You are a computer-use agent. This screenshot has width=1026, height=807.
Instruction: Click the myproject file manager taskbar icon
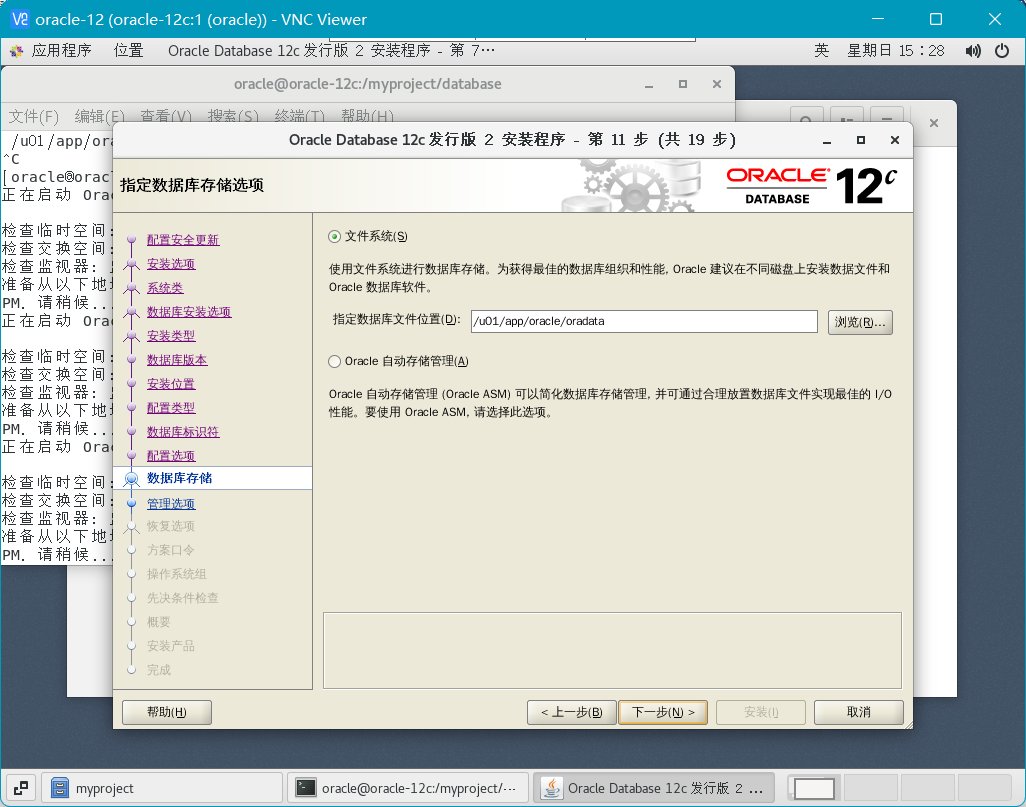point(60,788)
